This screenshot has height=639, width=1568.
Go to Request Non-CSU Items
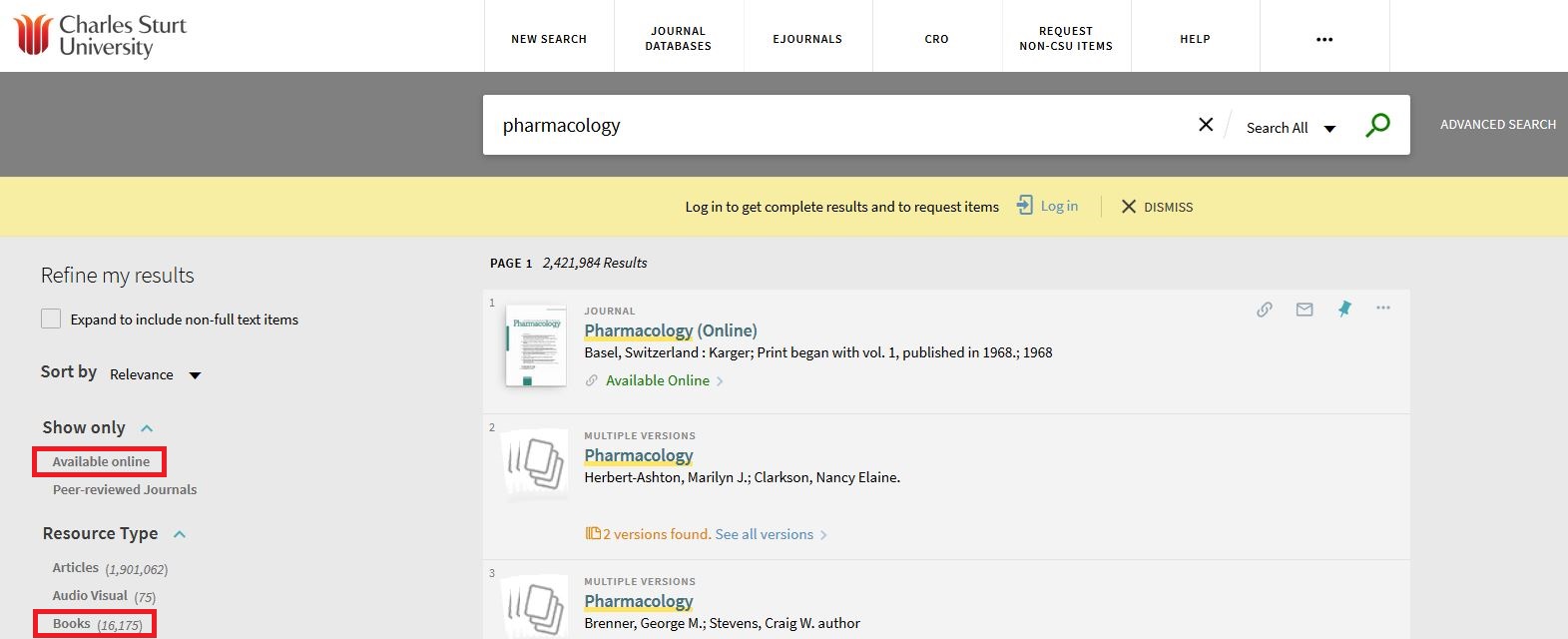point(1066,39)
